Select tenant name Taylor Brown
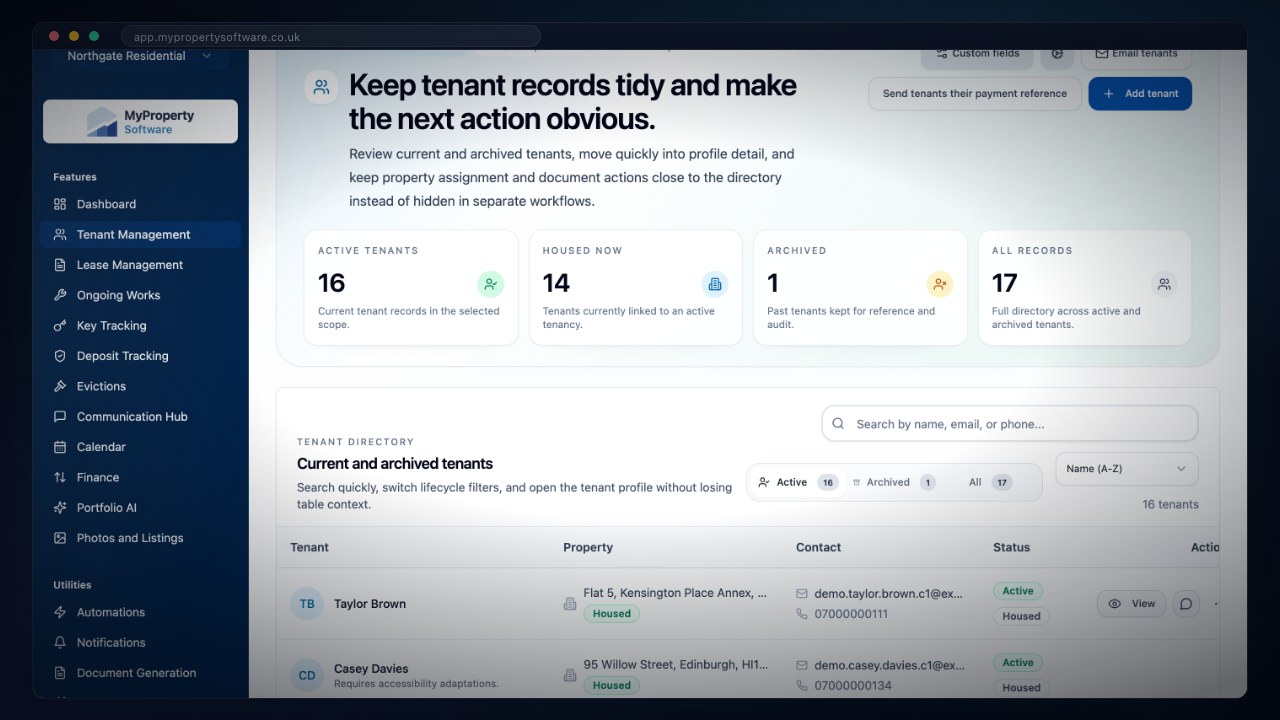 [370, 604]
